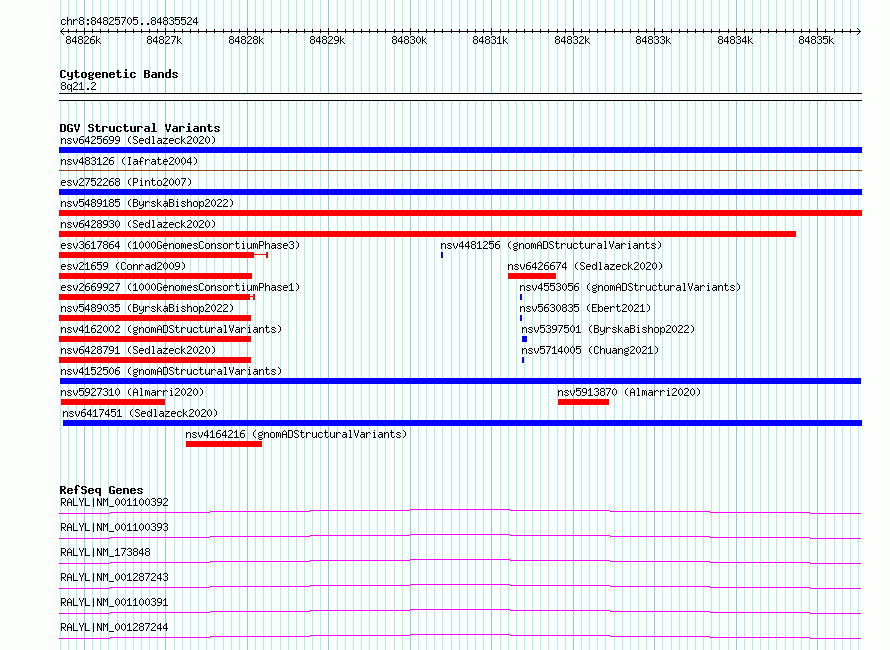Click the small blue mark under nsv4481256
Screen dimensions: 890x650
click(x=442, y=255)
